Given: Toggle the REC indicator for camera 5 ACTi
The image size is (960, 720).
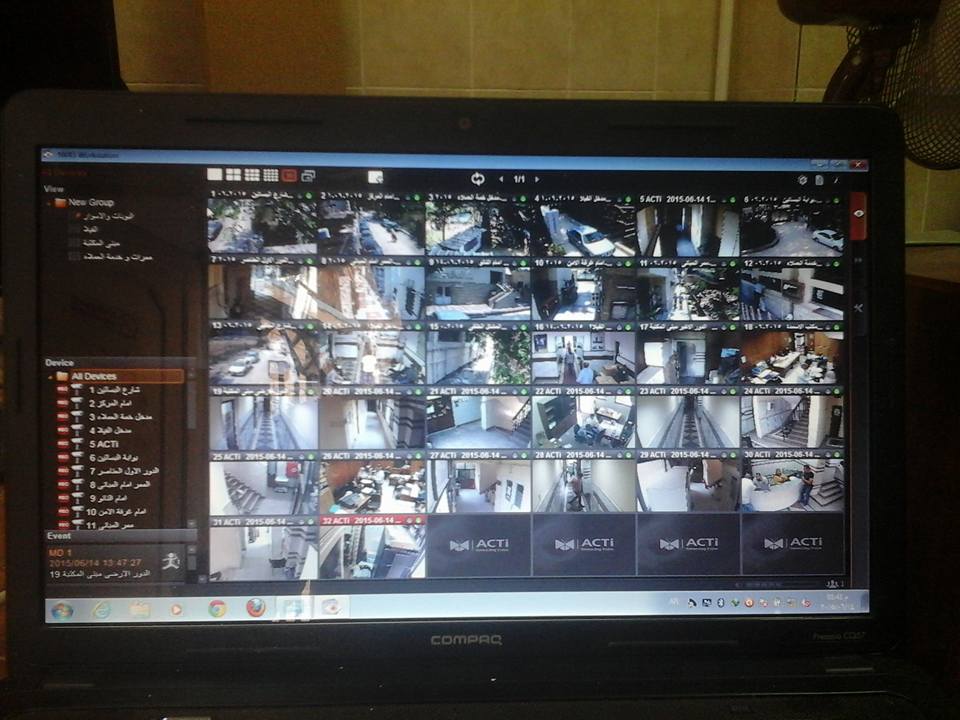Looking at the screenshot, I should click(61, 443).
